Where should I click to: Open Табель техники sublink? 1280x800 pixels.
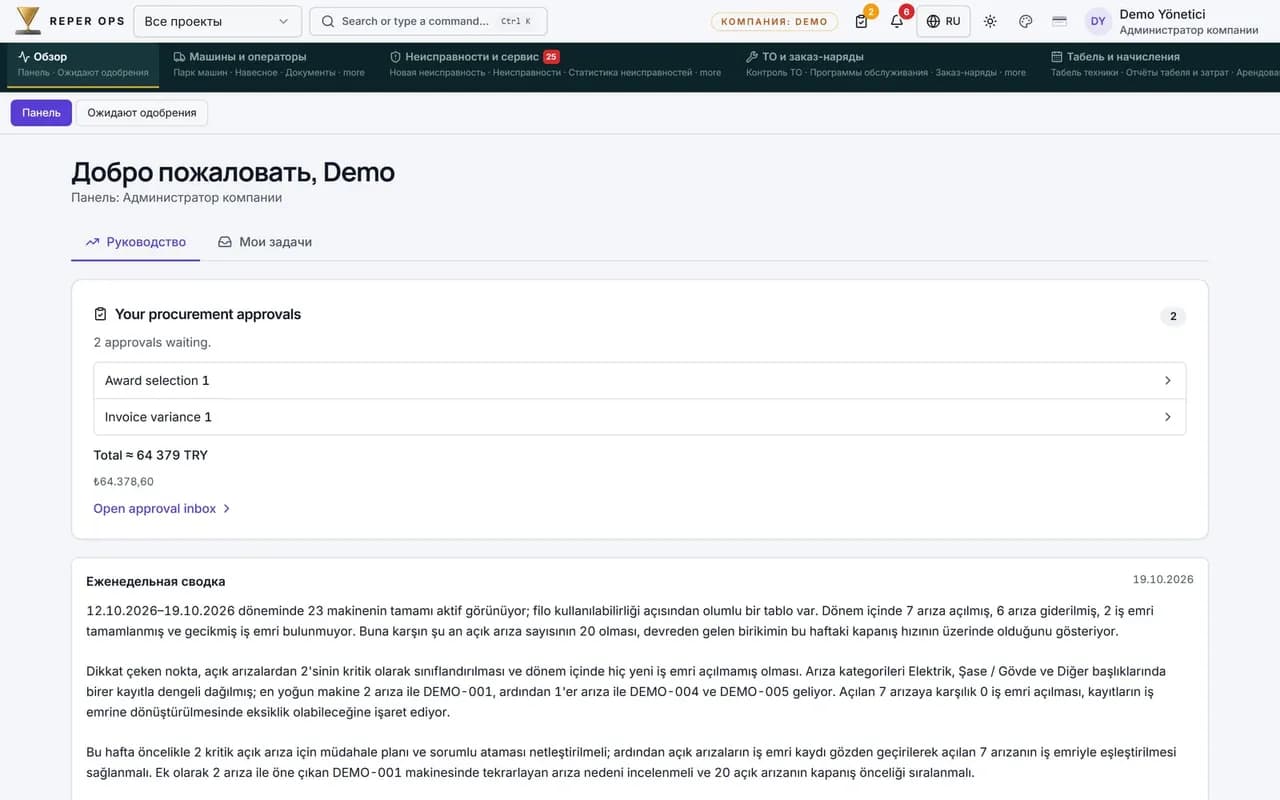1084,73
